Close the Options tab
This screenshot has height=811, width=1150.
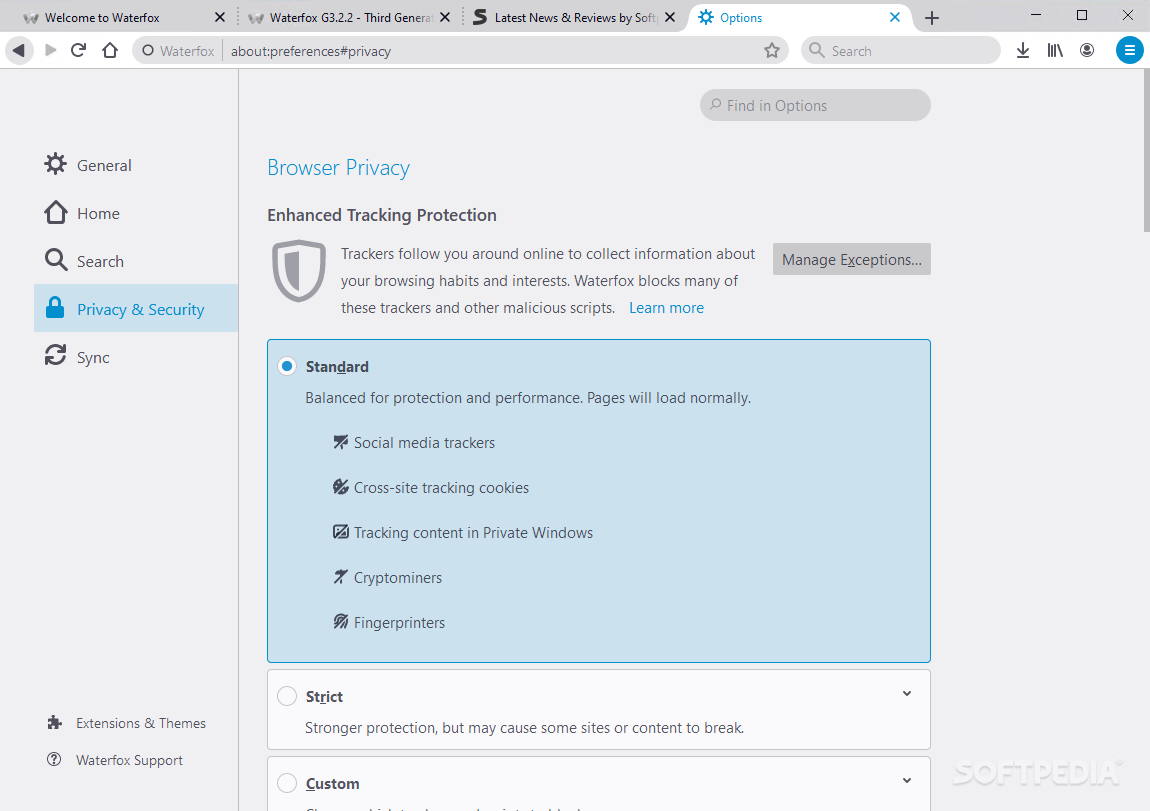coord(895,18)
